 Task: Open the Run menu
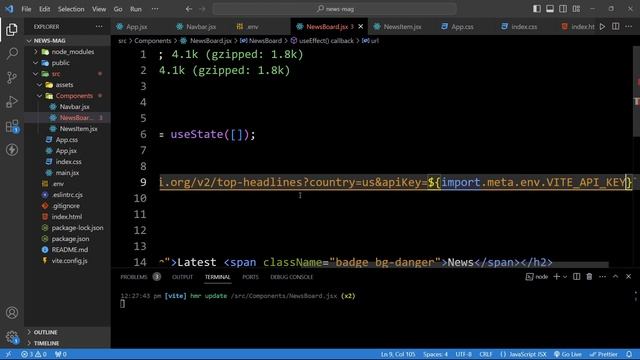[136, 9]
